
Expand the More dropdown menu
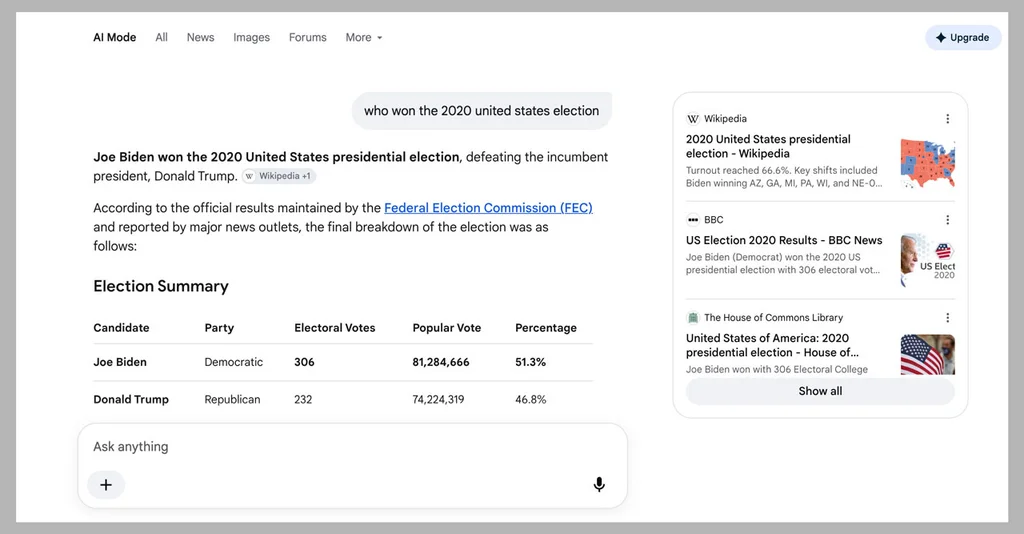364,38
